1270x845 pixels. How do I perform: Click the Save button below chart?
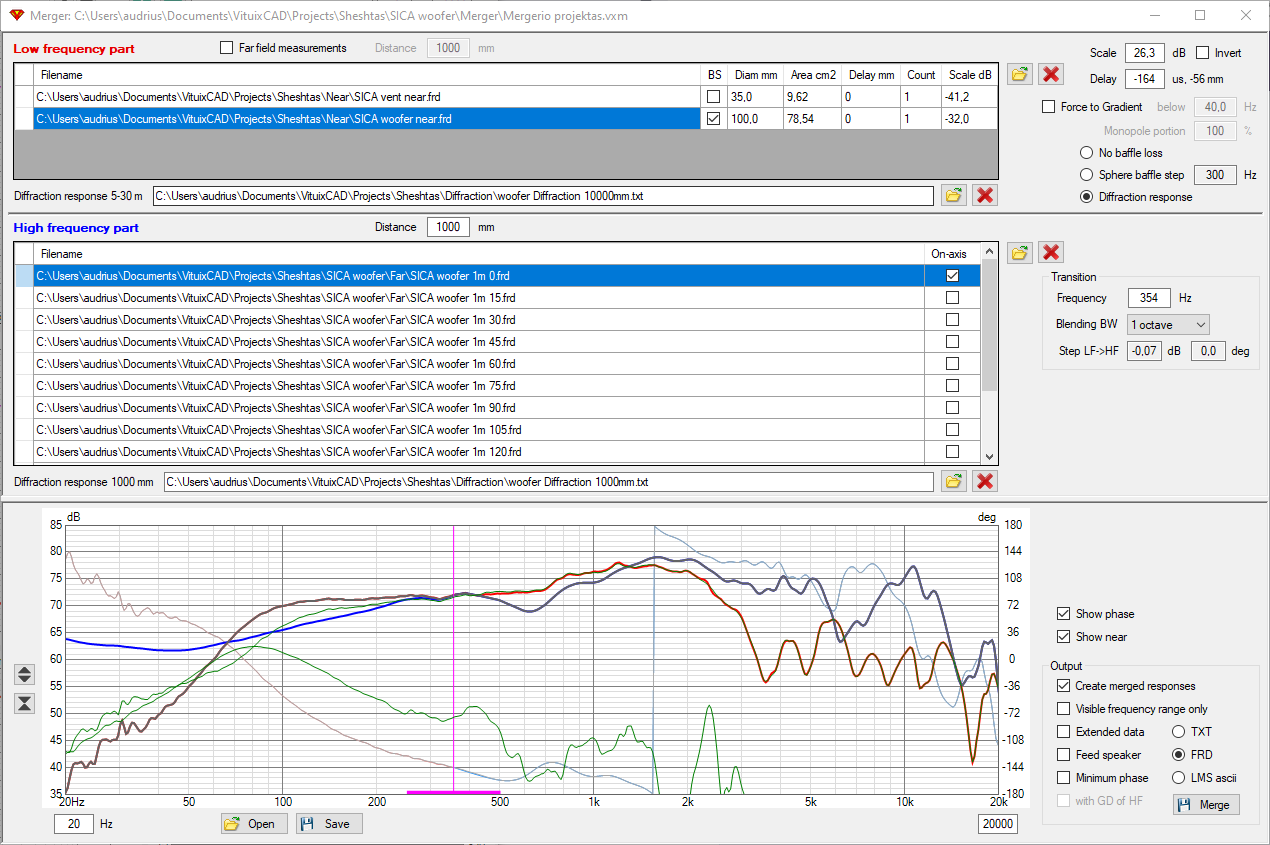(x=329, y=824)
